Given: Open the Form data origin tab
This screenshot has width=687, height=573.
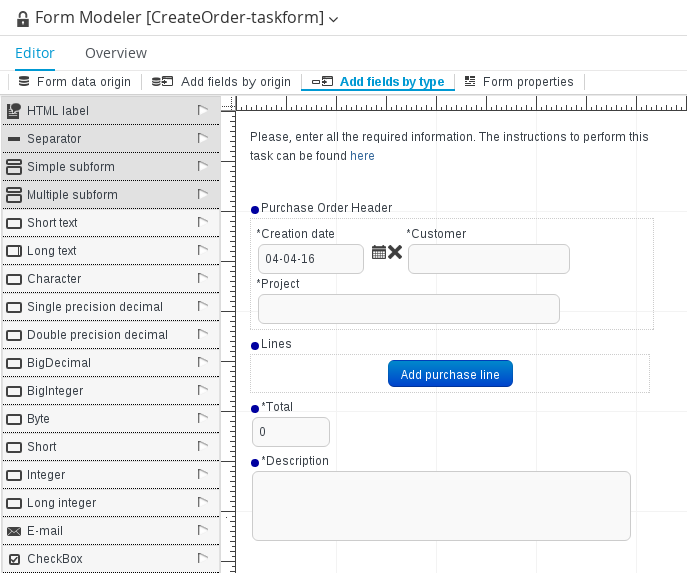Looking at the screenshot, I should tap(75, 82).
